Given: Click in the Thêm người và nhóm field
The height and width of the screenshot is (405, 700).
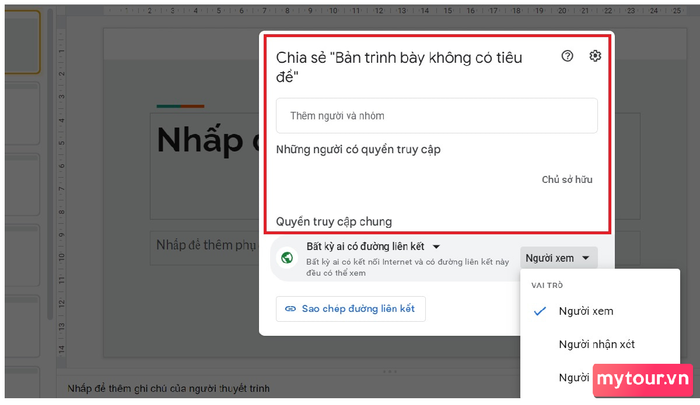Looking at the screenshot, I should 437,116.
